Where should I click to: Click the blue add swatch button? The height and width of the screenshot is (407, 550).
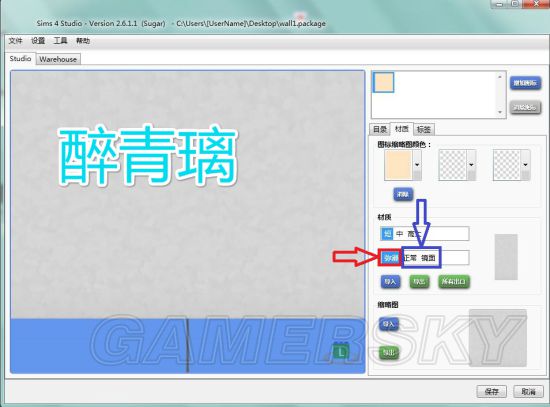(525, 83)
